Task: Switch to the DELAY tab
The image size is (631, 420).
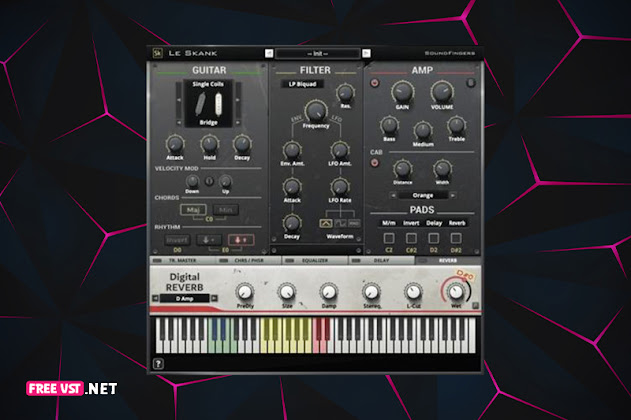Action: (x=381, y=261)
